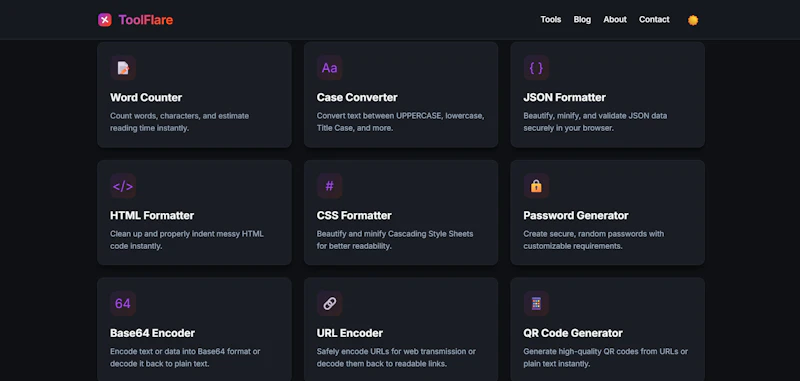
Task: Click the ToolFlare logo icon
Action: [105, 20]
